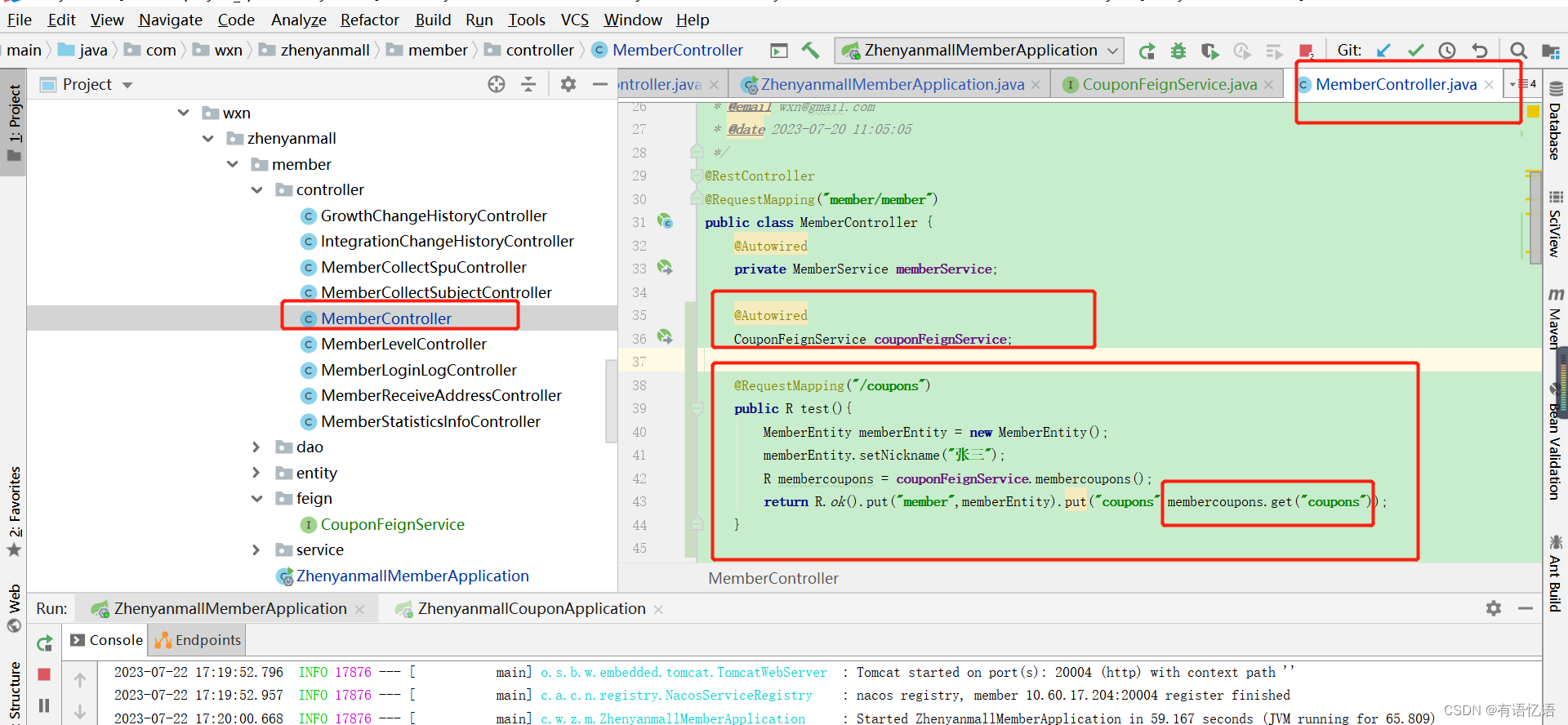Expand the service folder
Image resolution: width=1568 pixels, height=725 pixels.
[x=257, y=550]
